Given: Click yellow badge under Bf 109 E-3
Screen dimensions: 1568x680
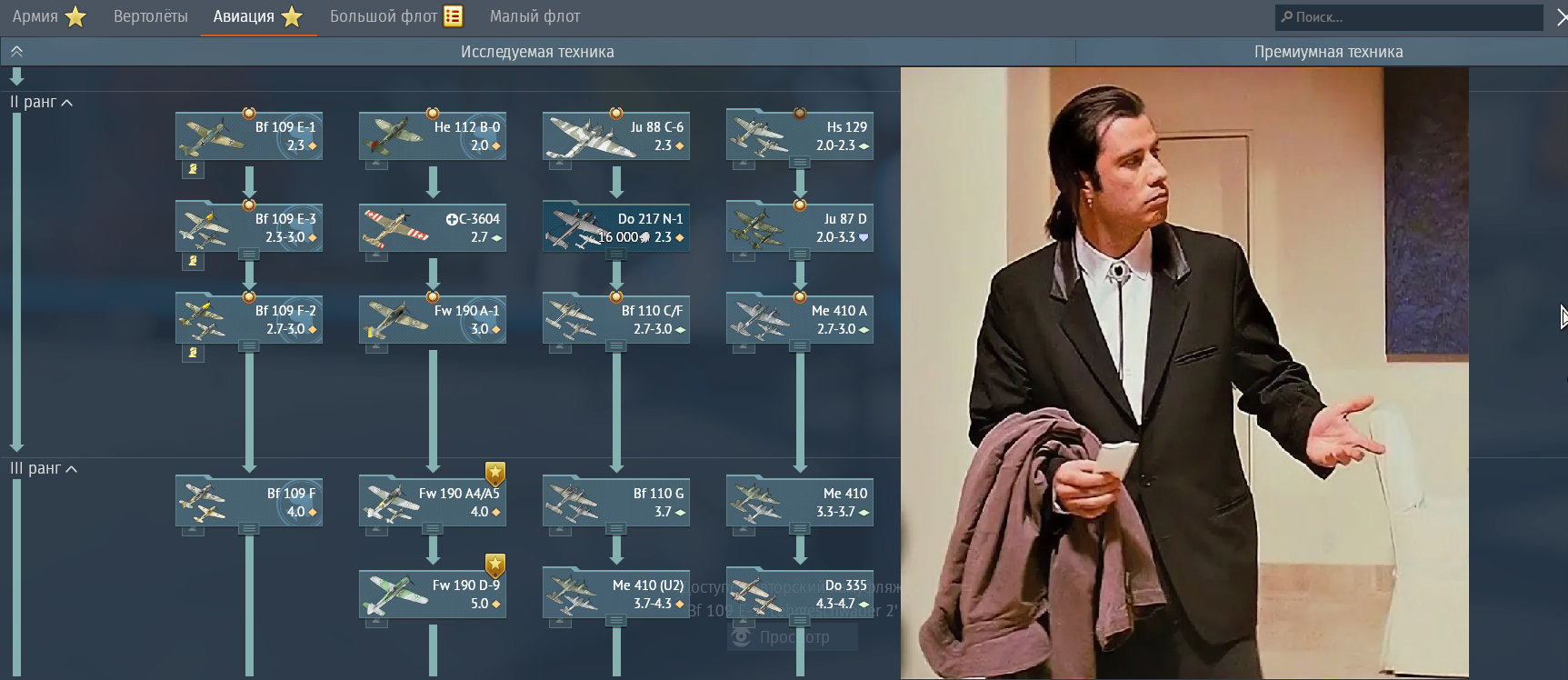Looking at the screenshot, I should [193, 261].
